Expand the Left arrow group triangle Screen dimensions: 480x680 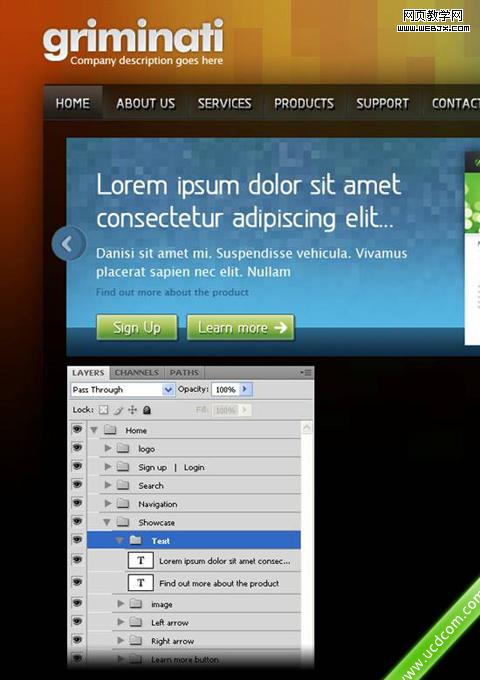(121, 622)
